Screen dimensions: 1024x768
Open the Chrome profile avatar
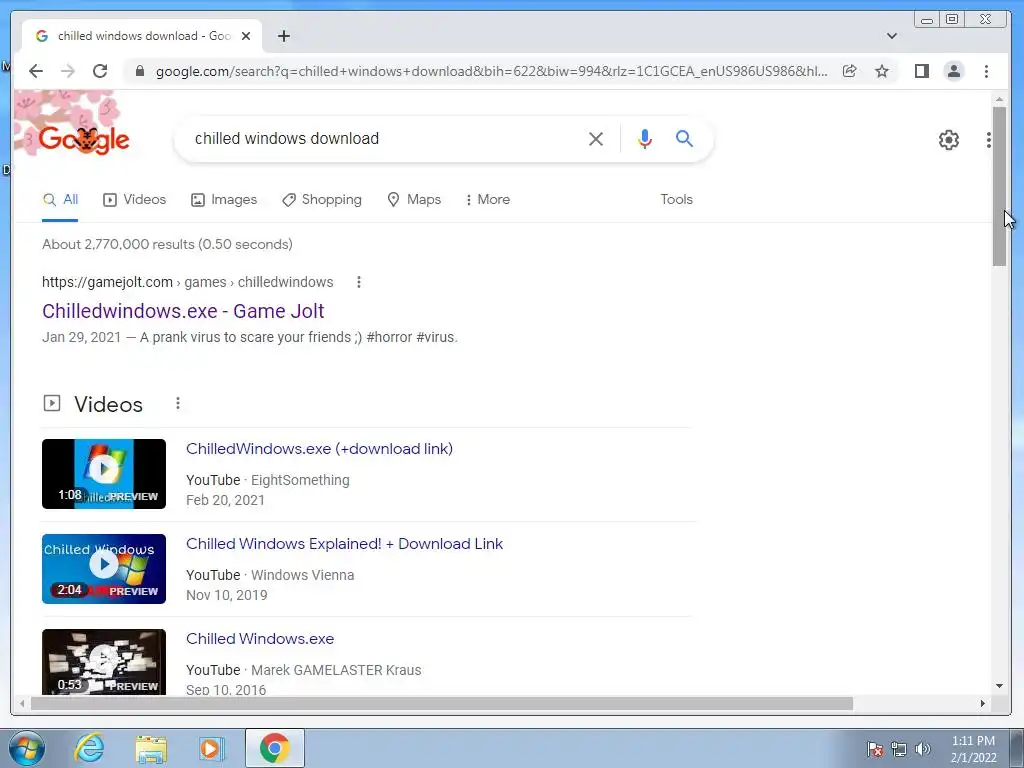click(x=954, y=71)
